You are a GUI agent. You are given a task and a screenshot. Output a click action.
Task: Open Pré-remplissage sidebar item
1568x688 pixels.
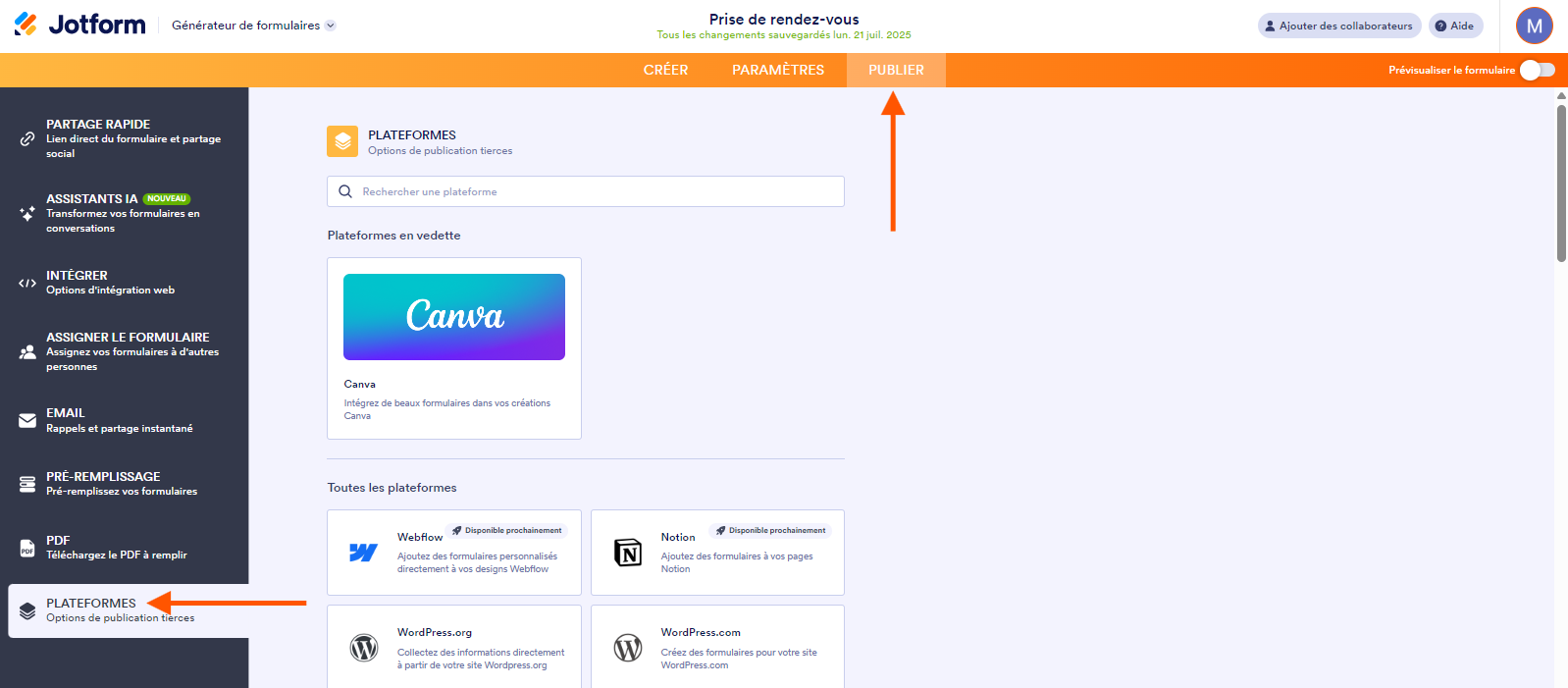[125, 484]
